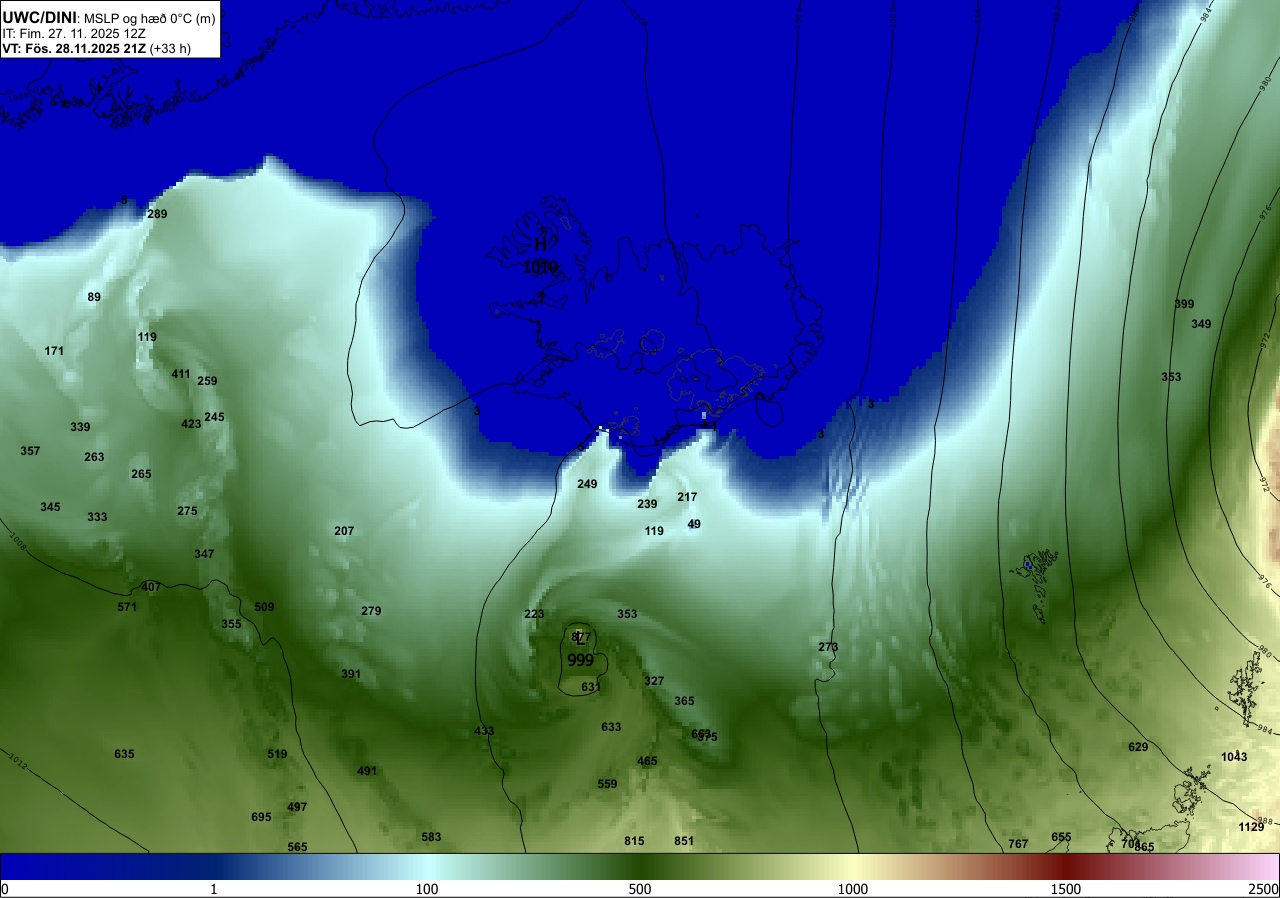
Task: Click the height value 265
Action: click(141, 474)
